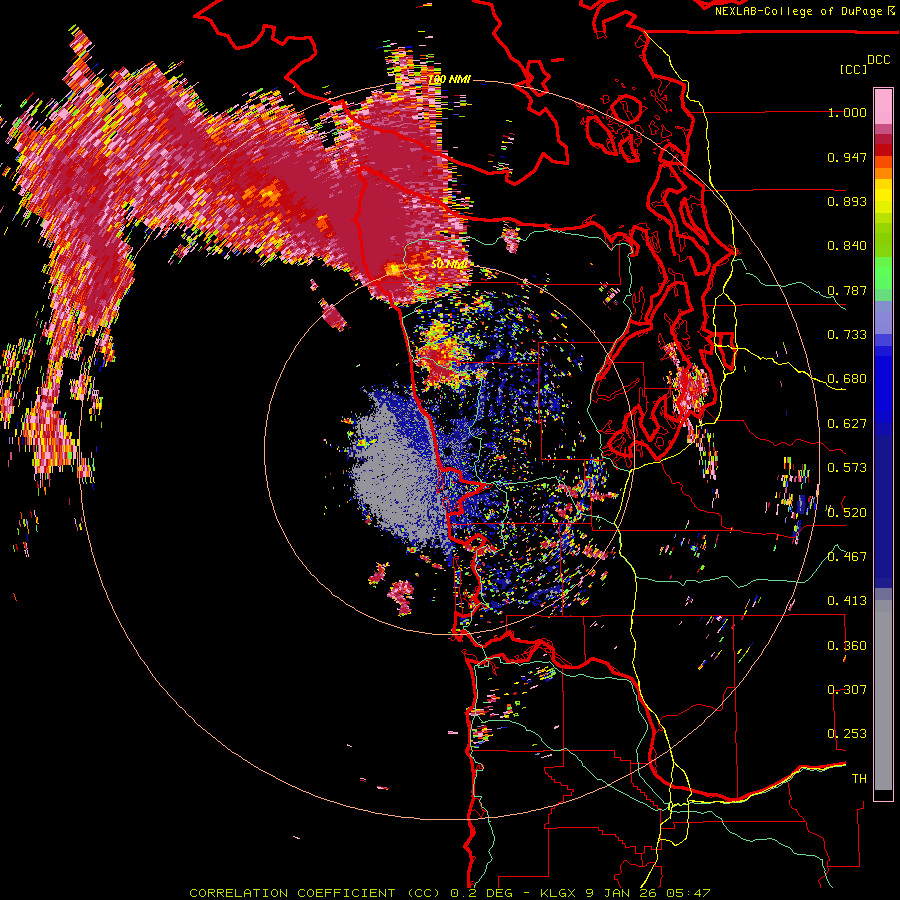Click the 05:47 timestamp in footer

pos(688,893)
